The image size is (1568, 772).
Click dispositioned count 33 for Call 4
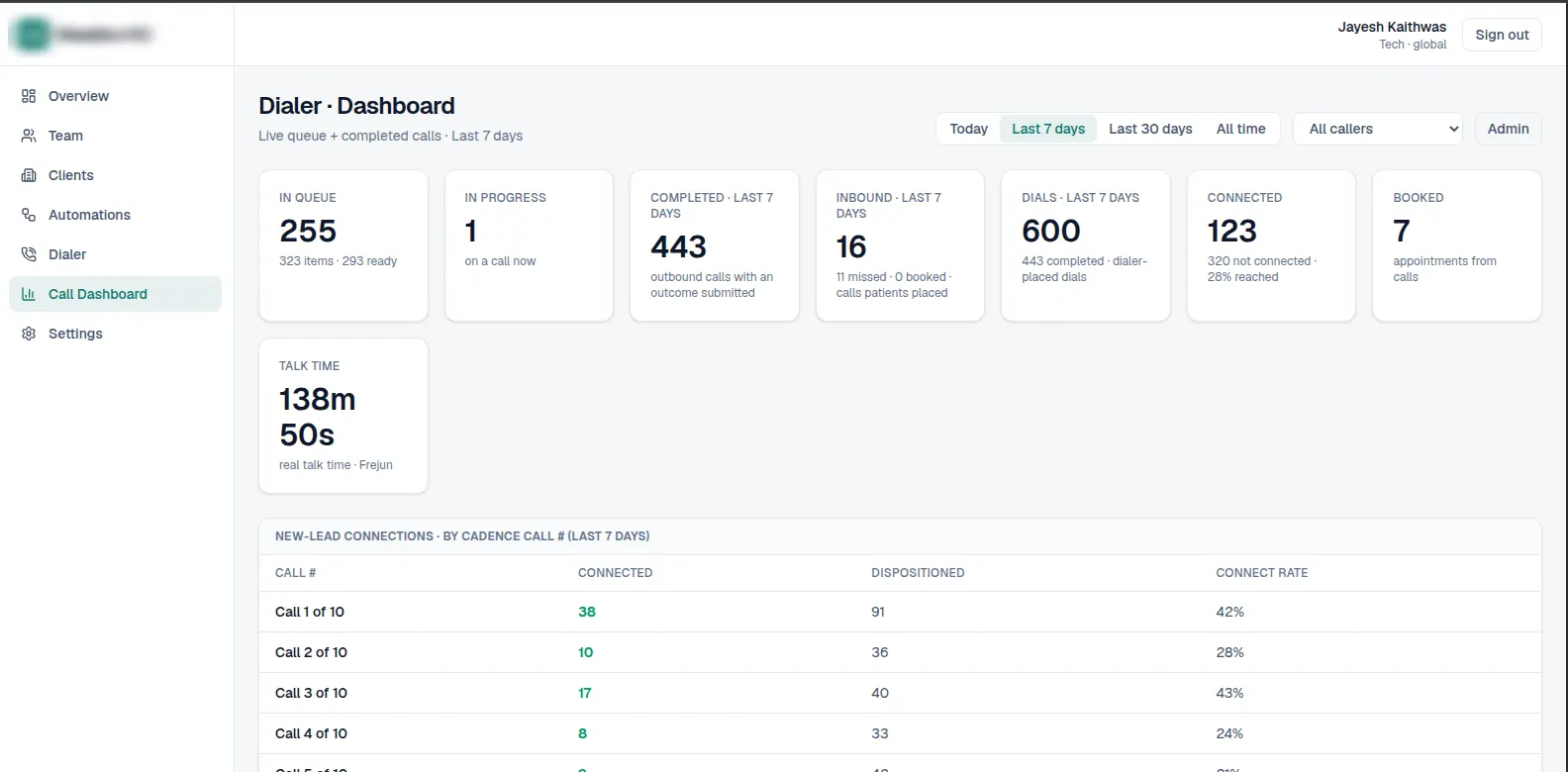coord(880,733)
